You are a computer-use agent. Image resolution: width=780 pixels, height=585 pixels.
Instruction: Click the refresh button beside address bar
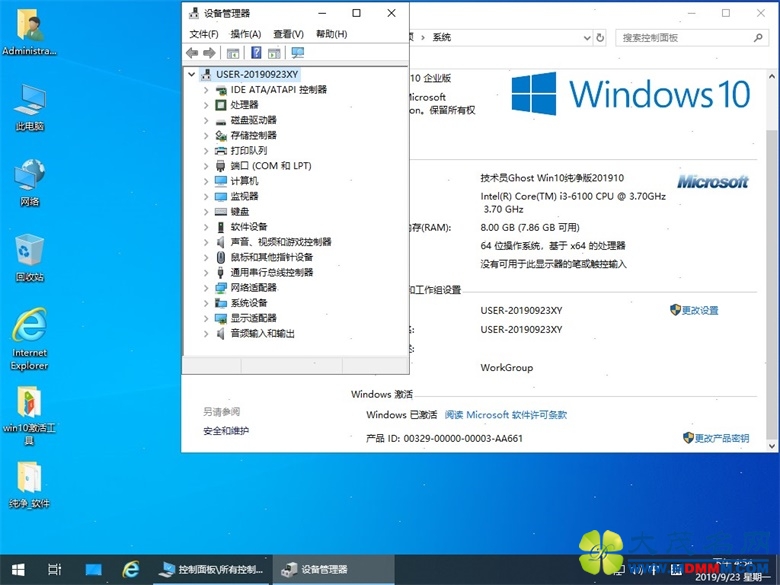click(x=600, y=38)
